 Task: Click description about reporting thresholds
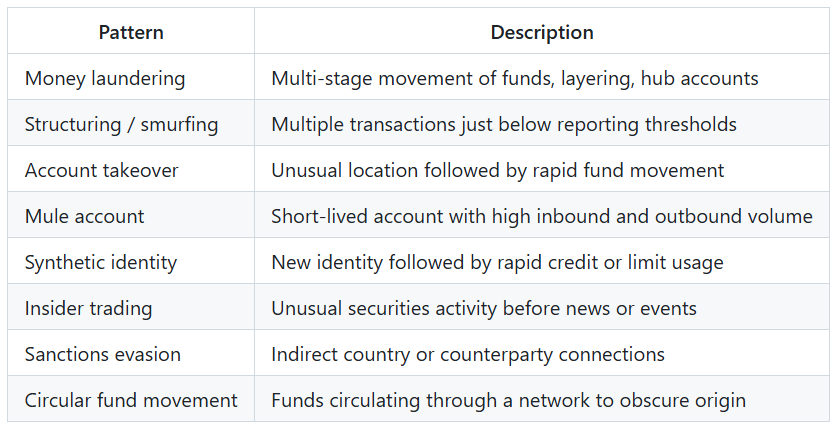coord(504,124)
